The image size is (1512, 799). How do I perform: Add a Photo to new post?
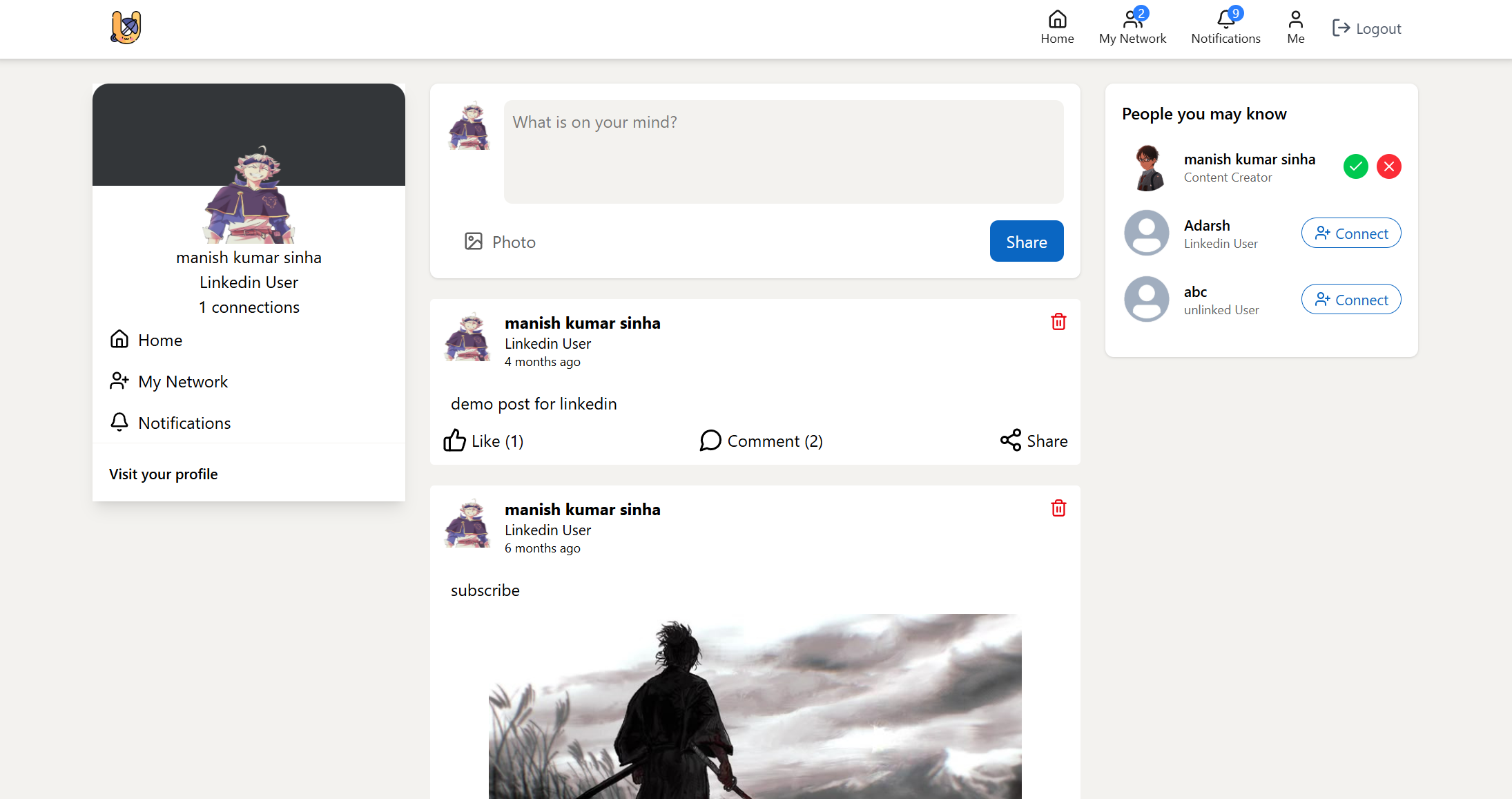tap(500, 242)
